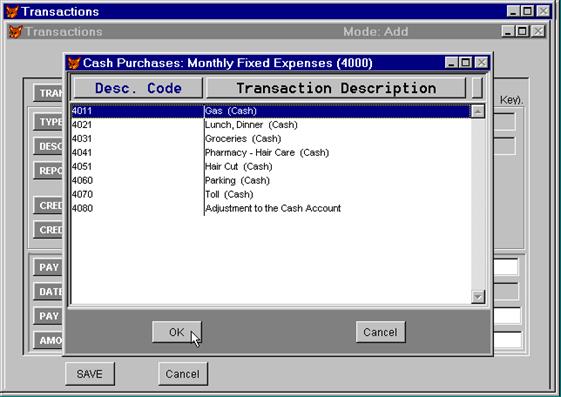This screenshot has width=561, height=397.
Task: Click the AMO label button behind dialog
Action: tap(49, 340)
